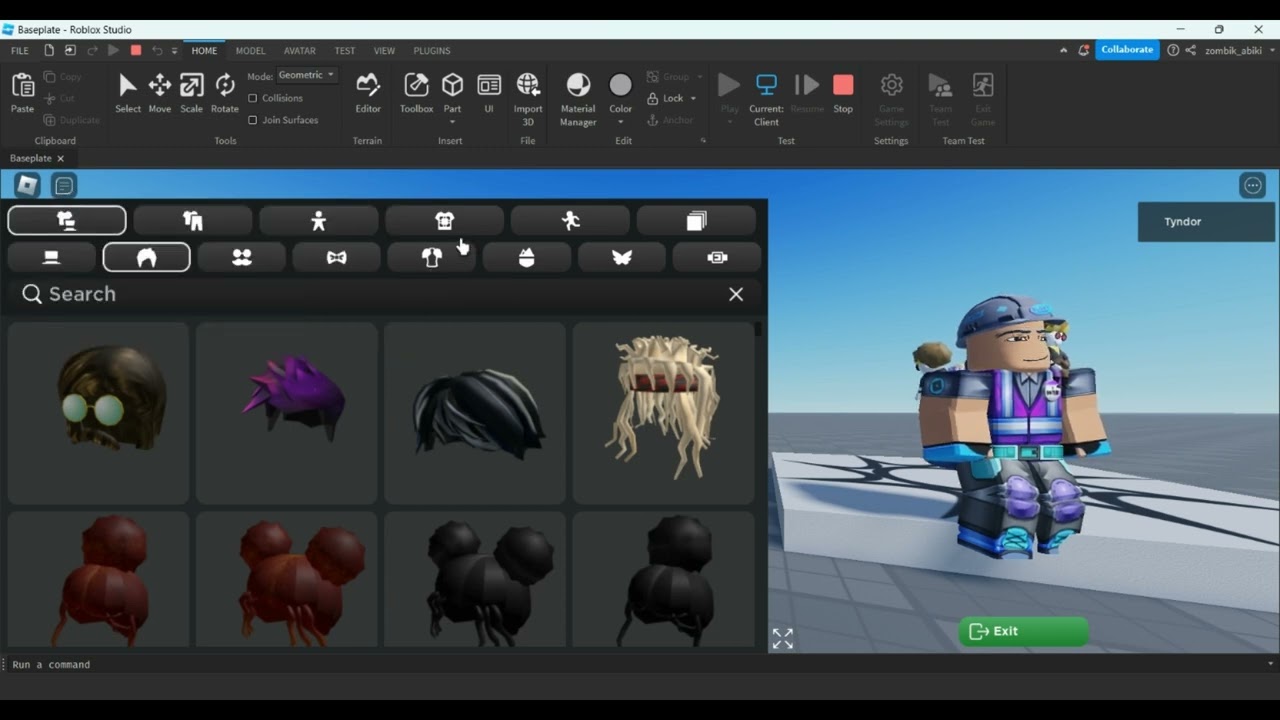Open the Terrain Editor

click(368, 93)
